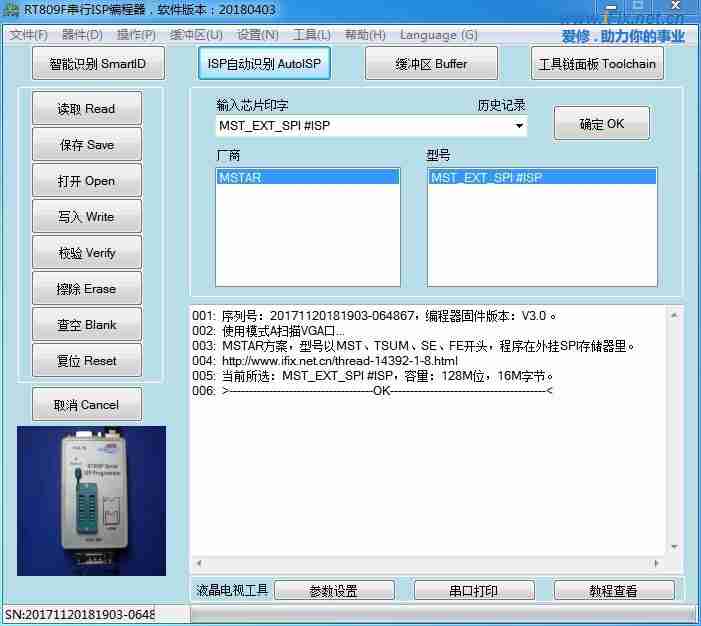Click the 擦除 Erase button
This screenshot has width=701, height=626.
87,289
